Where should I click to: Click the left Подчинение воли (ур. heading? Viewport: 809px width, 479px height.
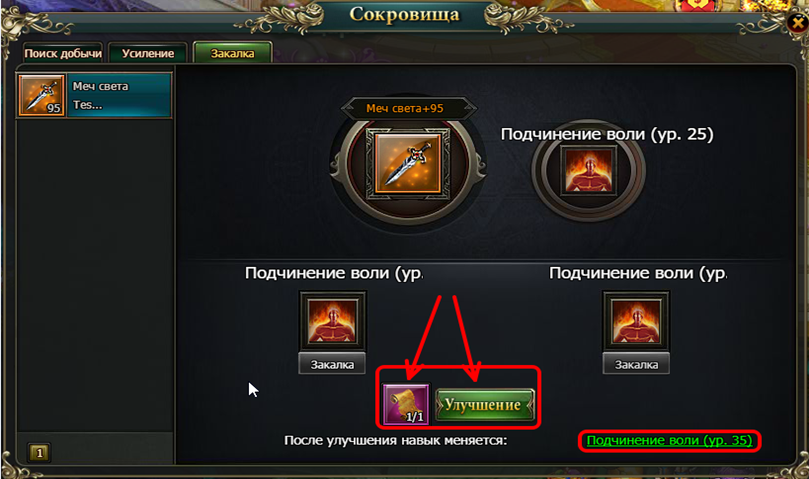[333, 273]
